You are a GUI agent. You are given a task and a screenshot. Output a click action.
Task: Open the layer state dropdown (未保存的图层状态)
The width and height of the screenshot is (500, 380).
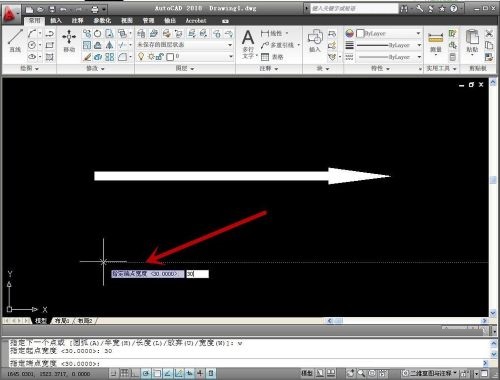click(184, 45)
